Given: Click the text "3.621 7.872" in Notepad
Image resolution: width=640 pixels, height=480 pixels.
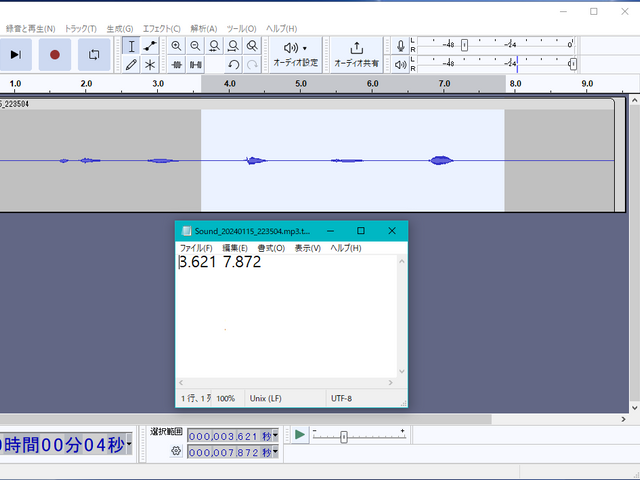Looking at the screenshot, I should pyautogui.click(x=220, y=262).
